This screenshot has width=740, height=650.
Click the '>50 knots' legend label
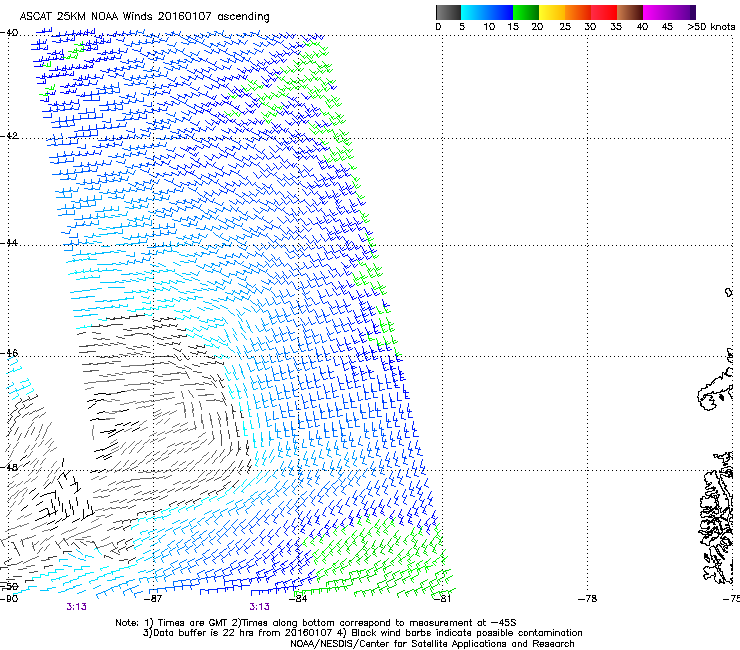click(711, 27)
